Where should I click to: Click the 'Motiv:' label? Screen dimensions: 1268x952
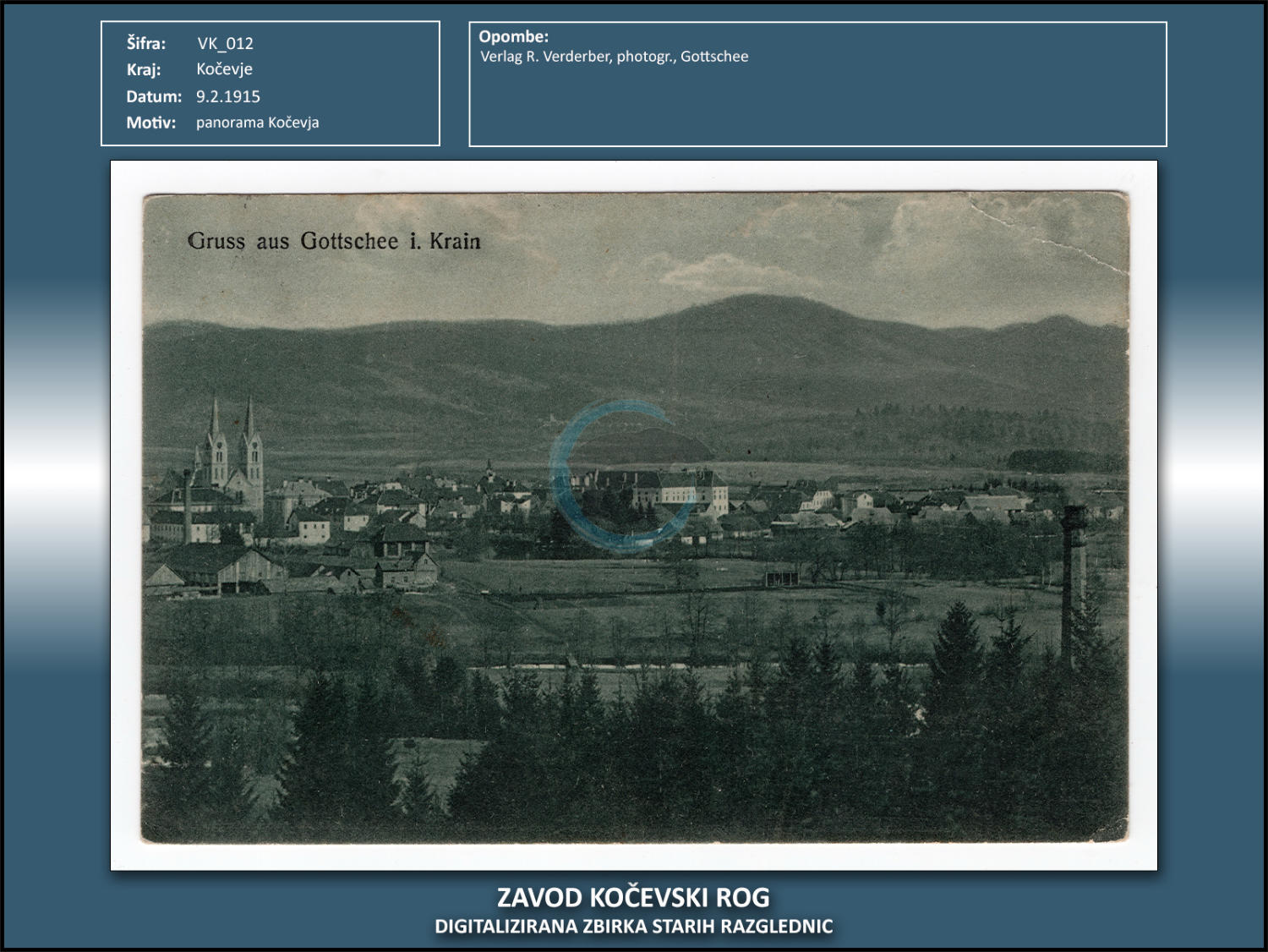point(151,123)
